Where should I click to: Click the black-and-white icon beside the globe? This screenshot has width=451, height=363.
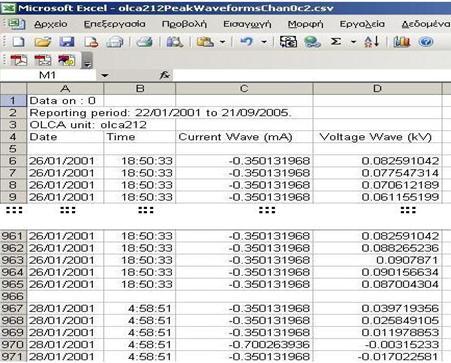tap(288, 42)
